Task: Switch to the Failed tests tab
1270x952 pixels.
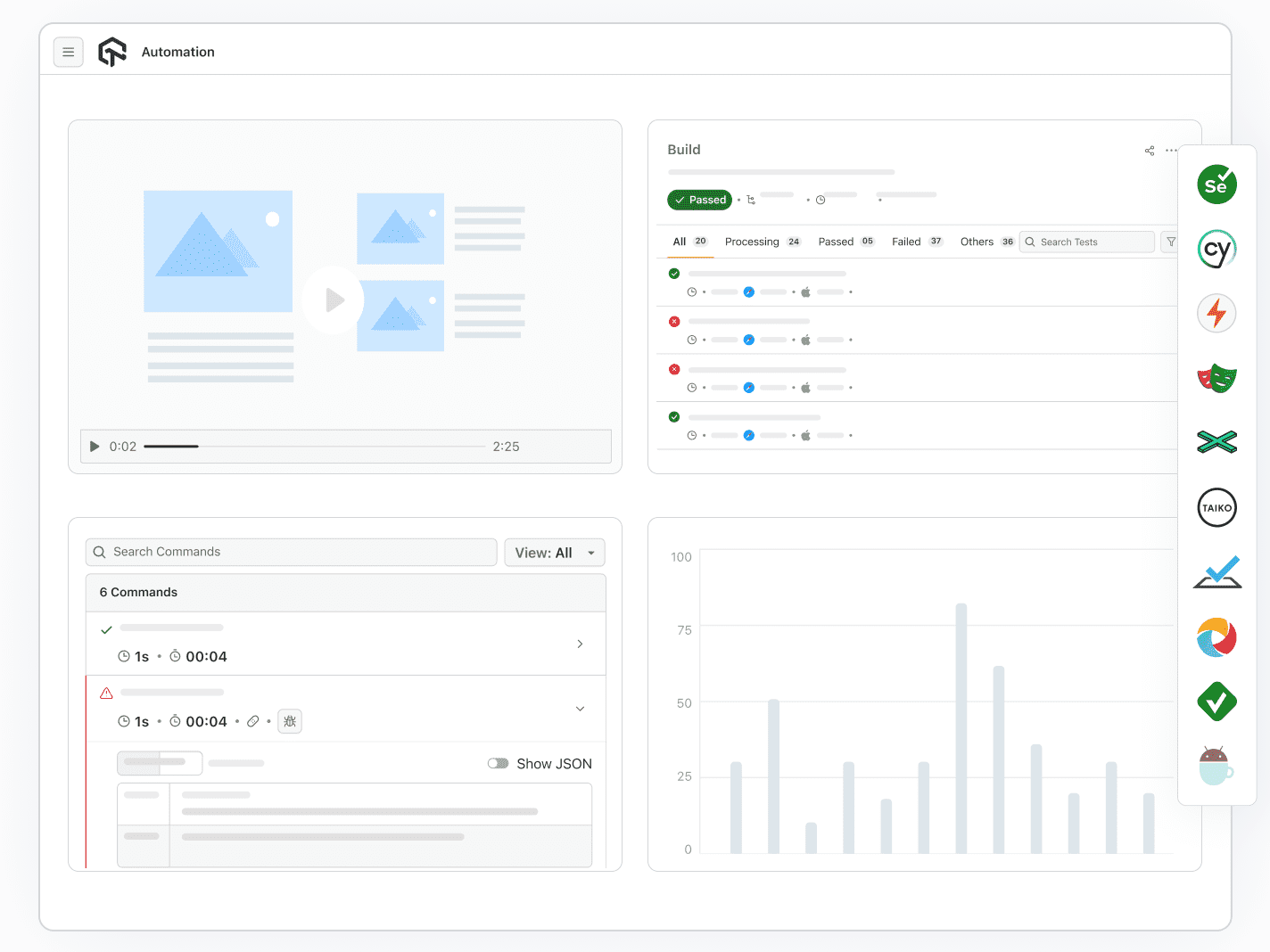Action: (x=917, y=242)
